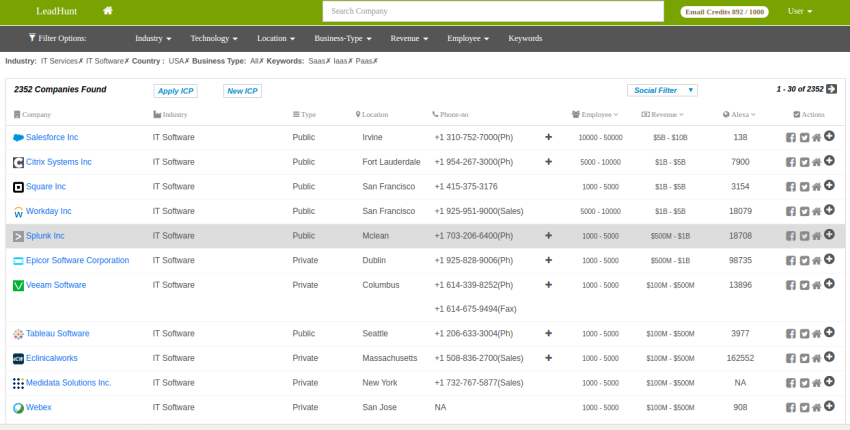Screen dimensions: 850x430
Task: Open Facebook page for Eclinicalworks
Action: [791, 358]
